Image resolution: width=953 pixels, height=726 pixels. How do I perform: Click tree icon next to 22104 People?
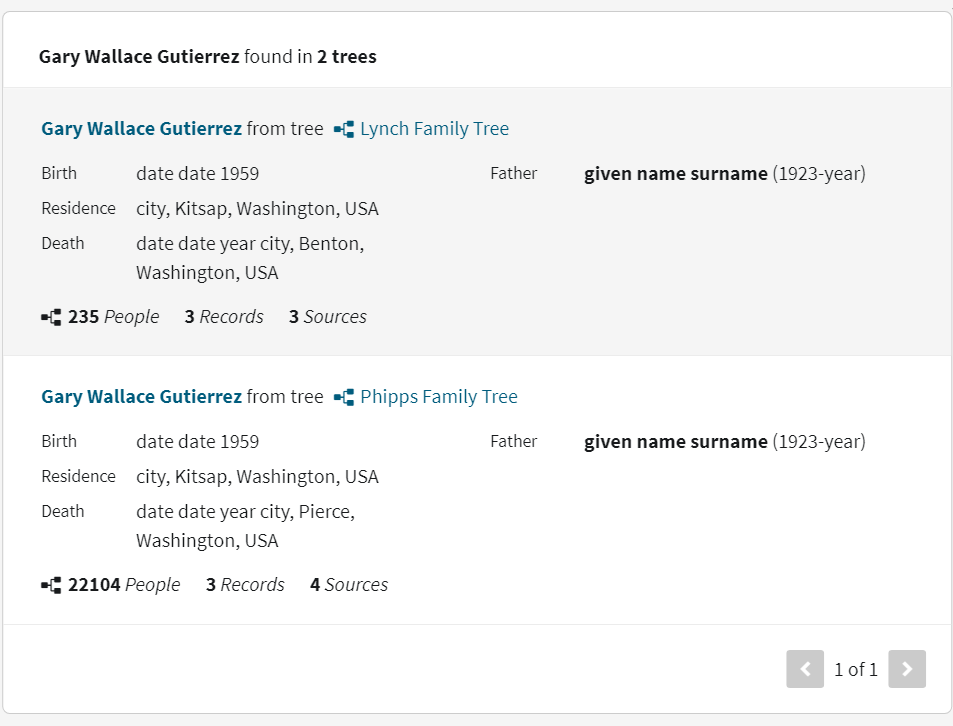pos(51,585)
